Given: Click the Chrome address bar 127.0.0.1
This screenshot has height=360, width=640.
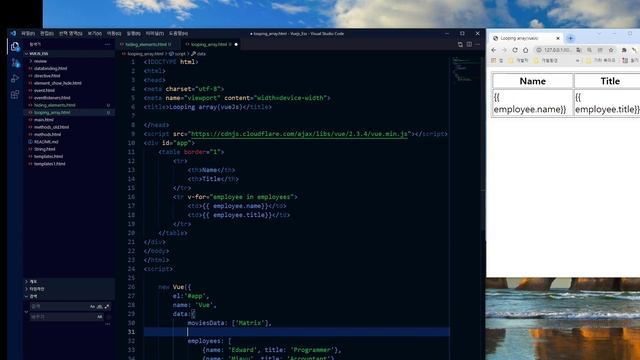Looking at the screenshot, I should (557, 50).
